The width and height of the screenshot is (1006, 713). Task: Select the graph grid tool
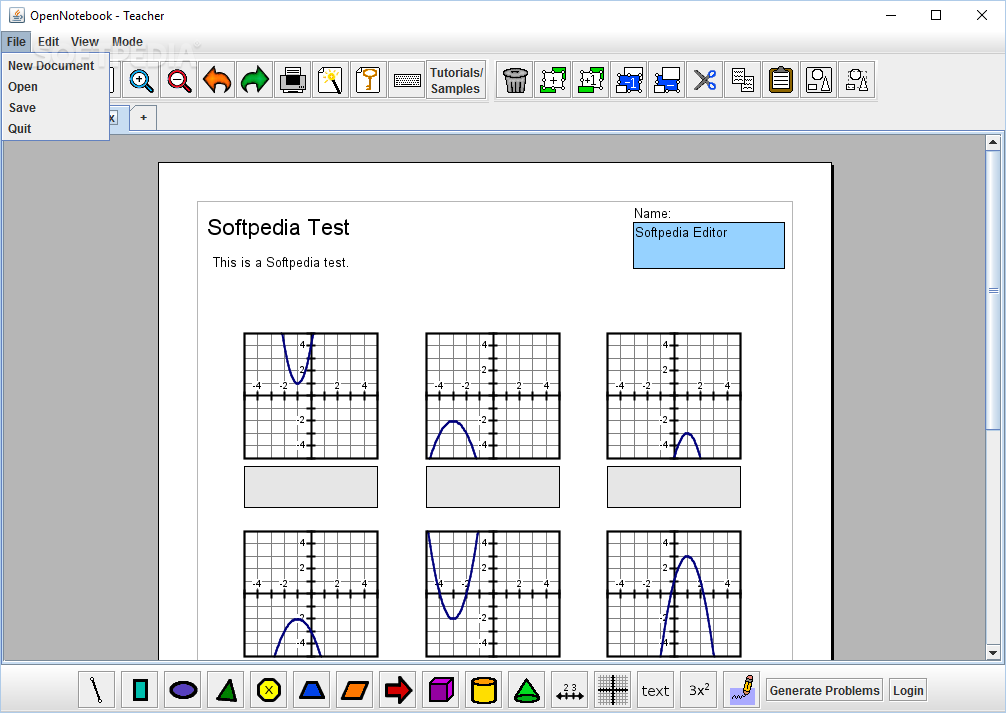pos(613,690)
